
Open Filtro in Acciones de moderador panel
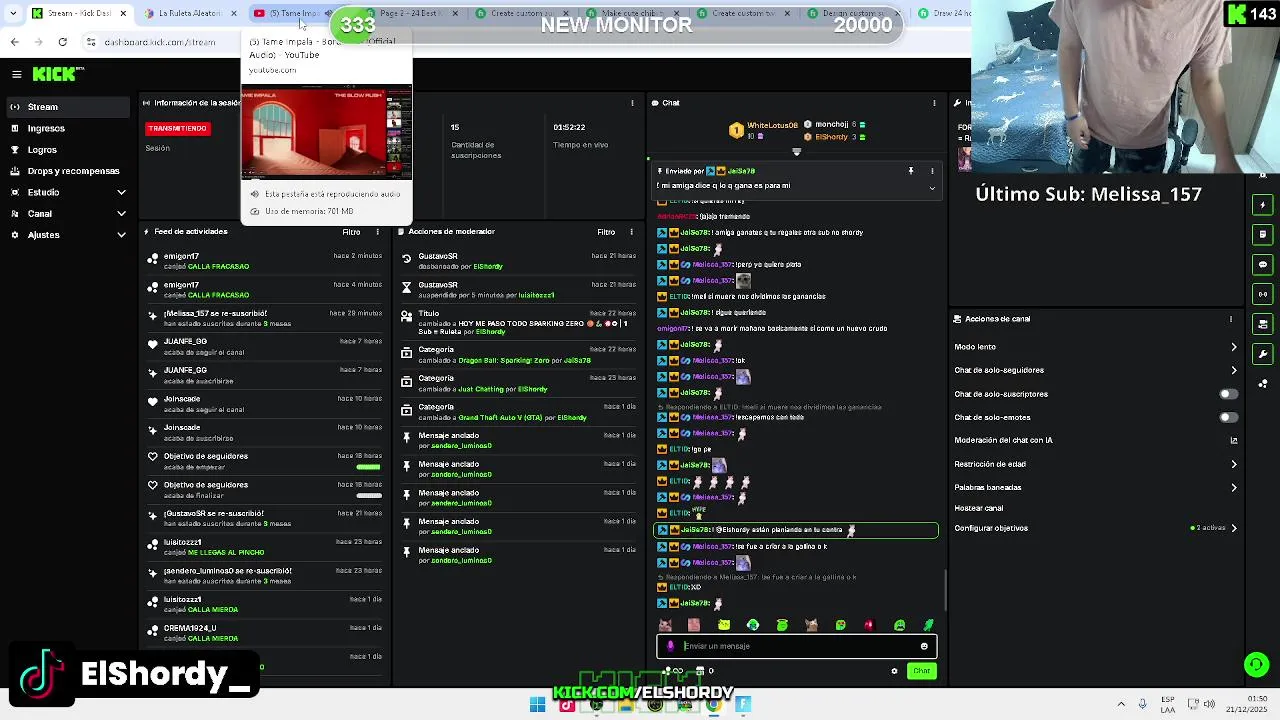click(606, 232)
